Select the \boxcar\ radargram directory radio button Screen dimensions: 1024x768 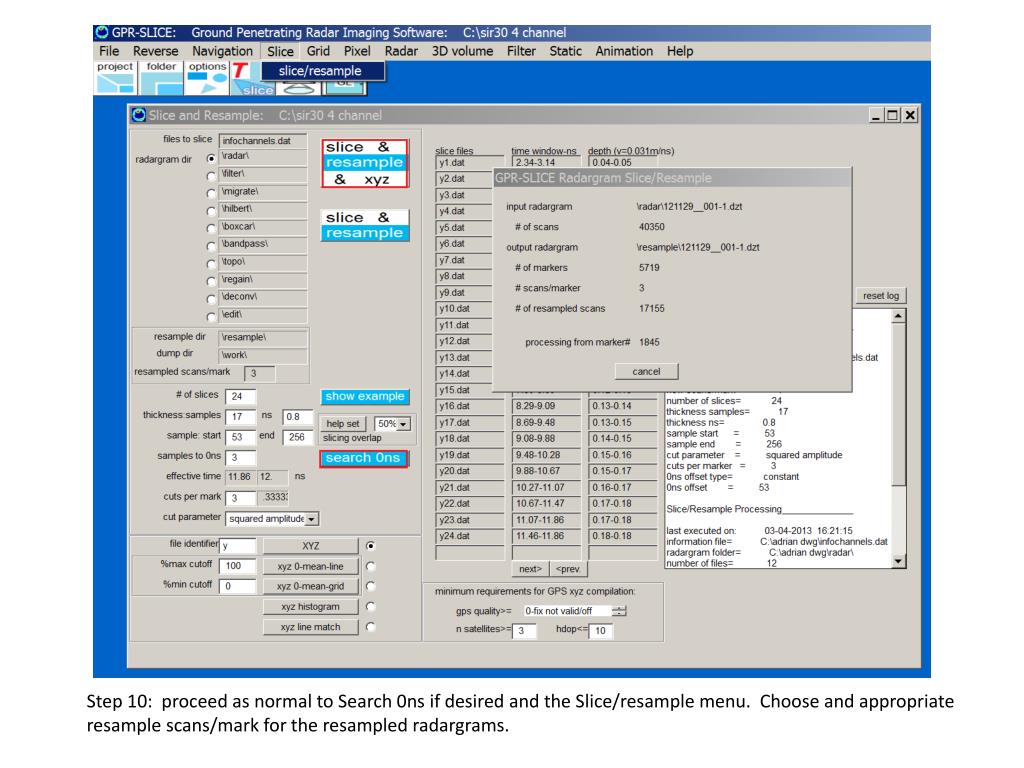click(x=210, y=229)
